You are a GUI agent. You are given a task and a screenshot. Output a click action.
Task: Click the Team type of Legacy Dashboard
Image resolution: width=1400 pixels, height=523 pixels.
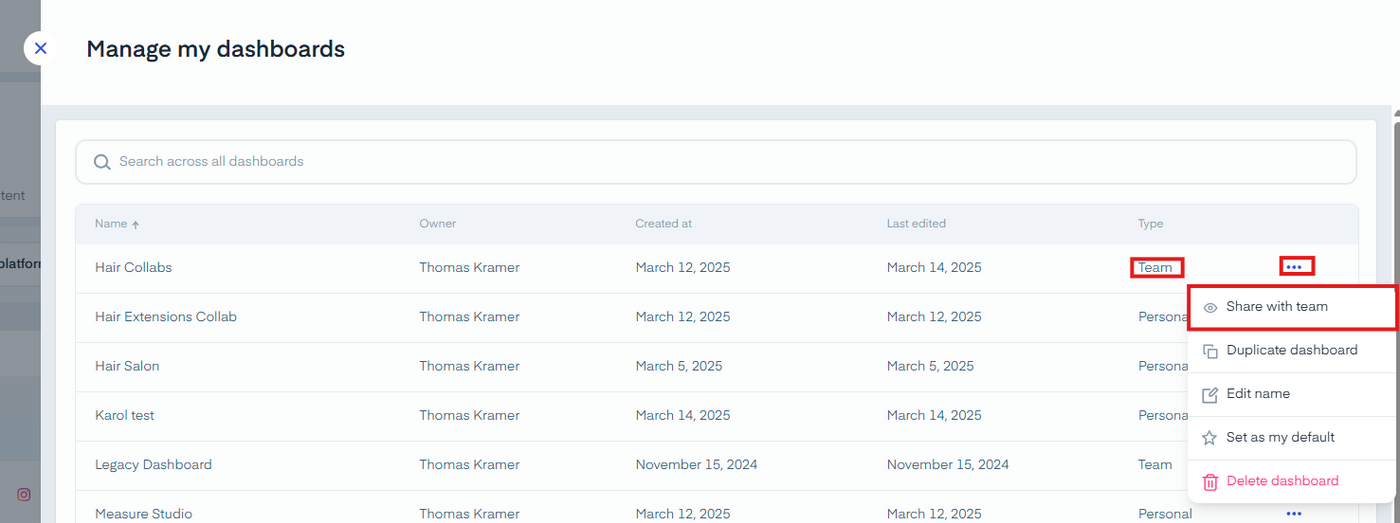click(1155, 465)
